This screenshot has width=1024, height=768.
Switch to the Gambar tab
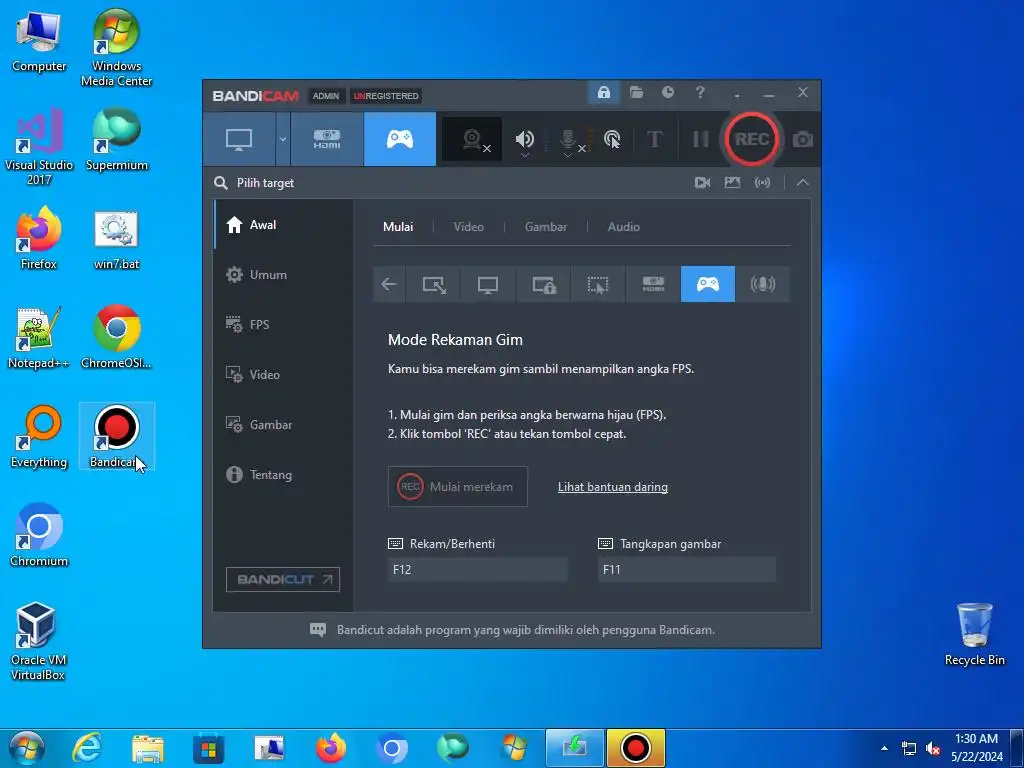pyautogui.click(x=546, y=227)
